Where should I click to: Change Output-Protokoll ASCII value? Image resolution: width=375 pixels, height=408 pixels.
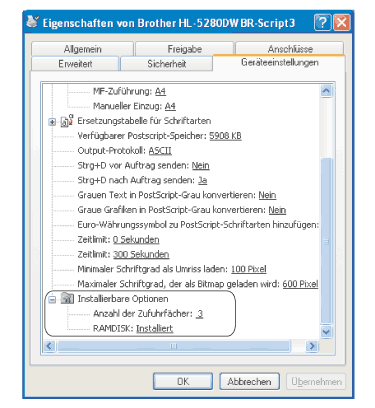pos(160,151)
